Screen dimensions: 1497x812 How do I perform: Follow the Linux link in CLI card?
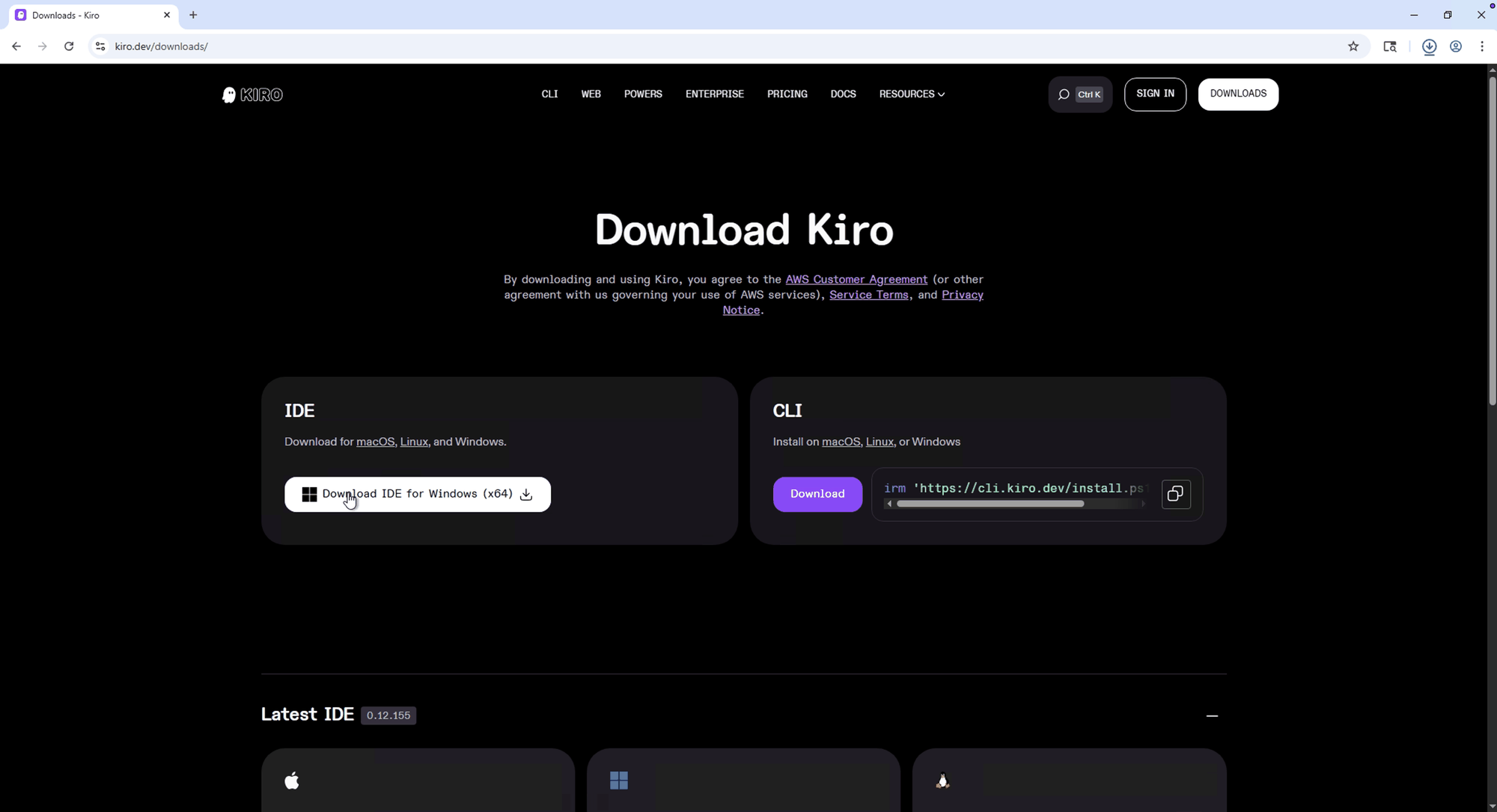[x=879, y=442]
